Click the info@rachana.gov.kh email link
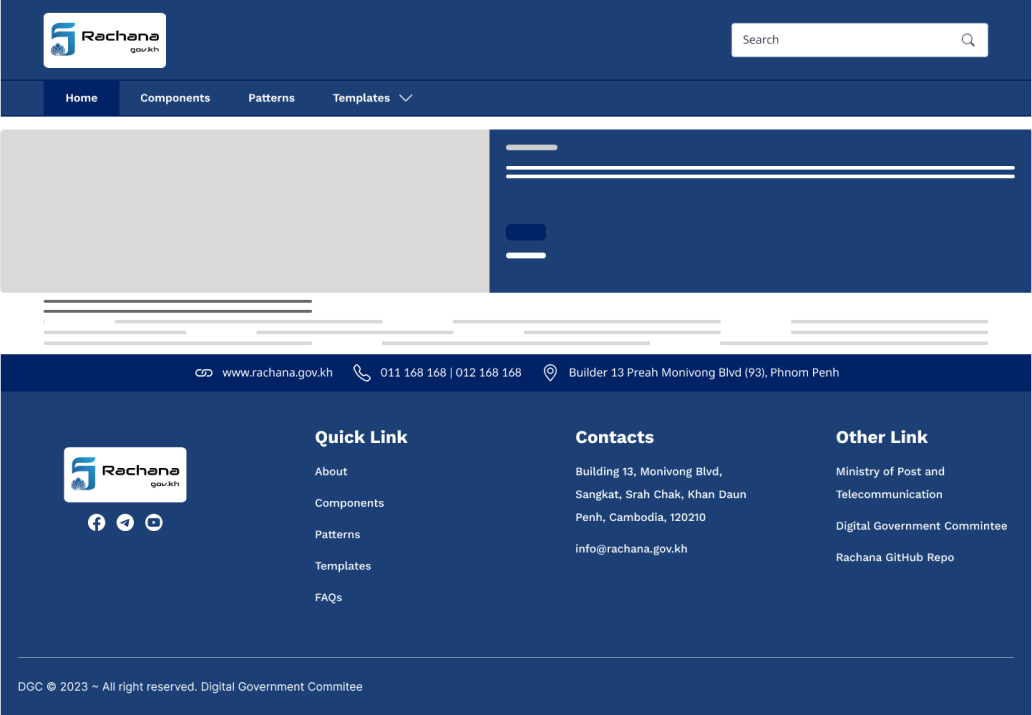This screenshot has height=715, width=1032. point(631,549)
